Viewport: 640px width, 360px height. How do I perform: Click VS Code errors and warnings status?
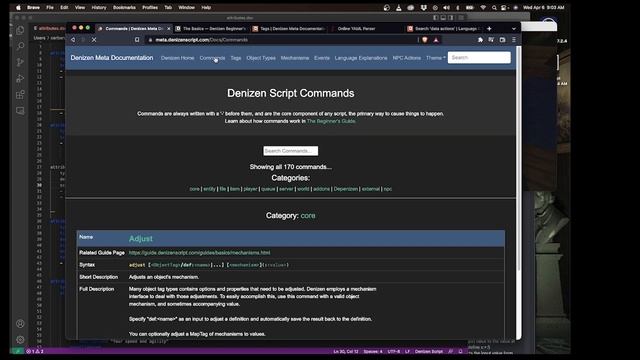pyautogui.click(x=35, y=351)
